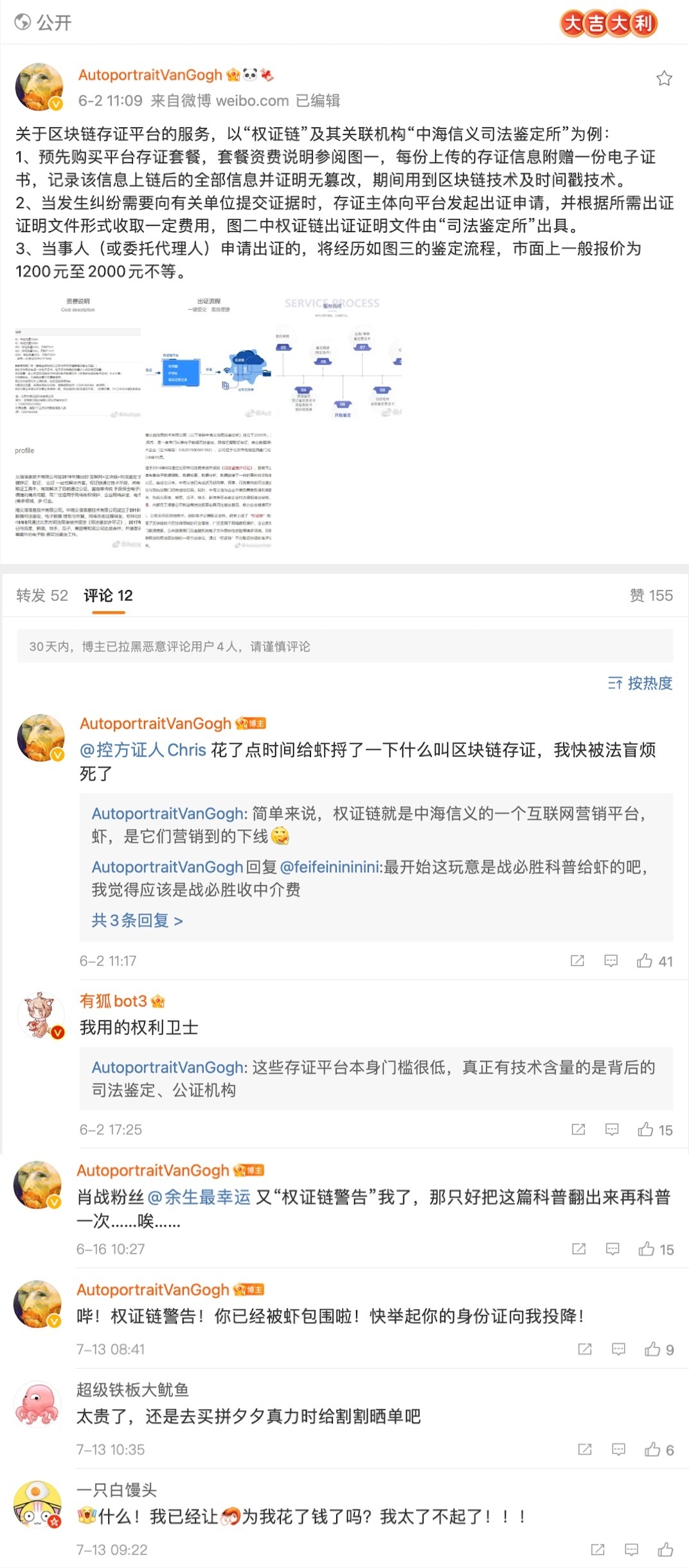Click the favorite star icon on the post
This screenshot has height=1568, width=689.
[x=664, y=78]
